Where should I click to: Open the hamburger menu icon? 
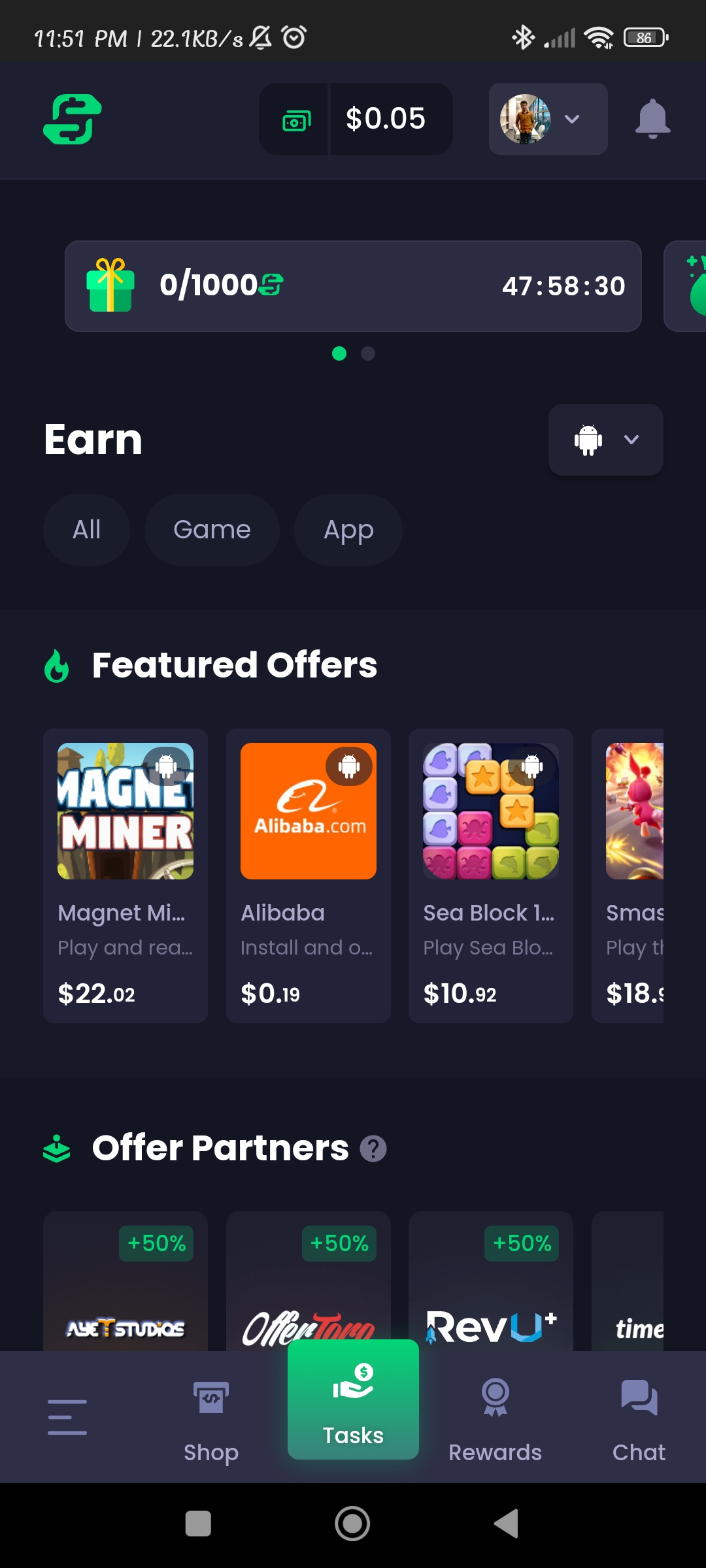67,1416
